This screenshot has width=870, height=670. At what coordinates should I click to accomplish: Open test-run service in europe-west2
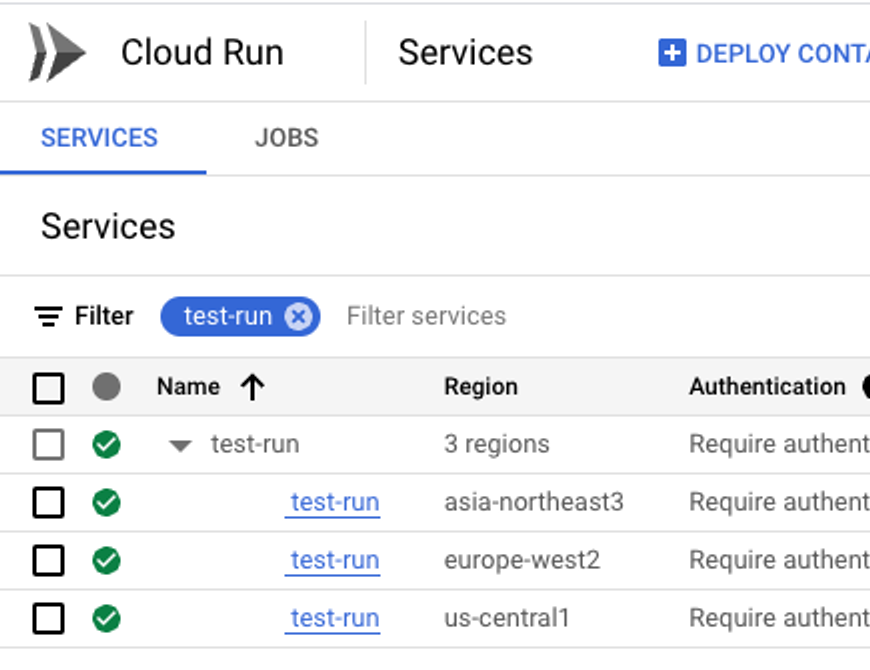335,560
